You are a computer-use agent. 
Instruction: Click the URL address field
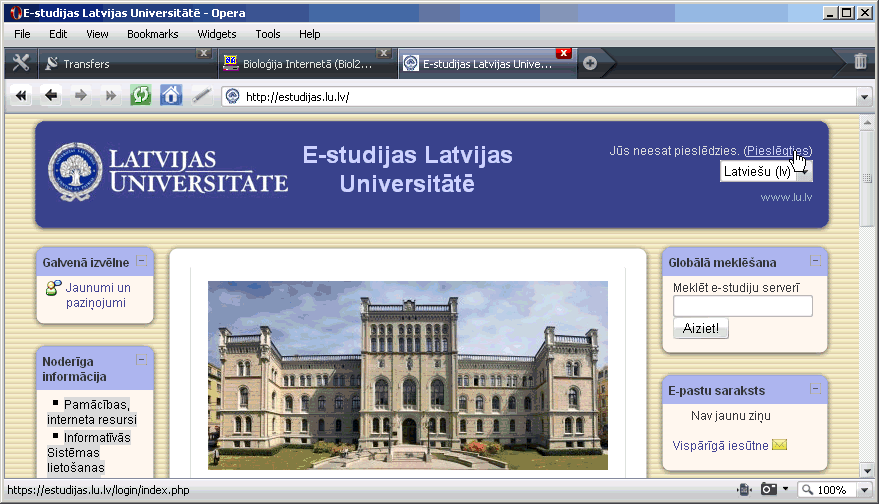(x=538, y=97)
